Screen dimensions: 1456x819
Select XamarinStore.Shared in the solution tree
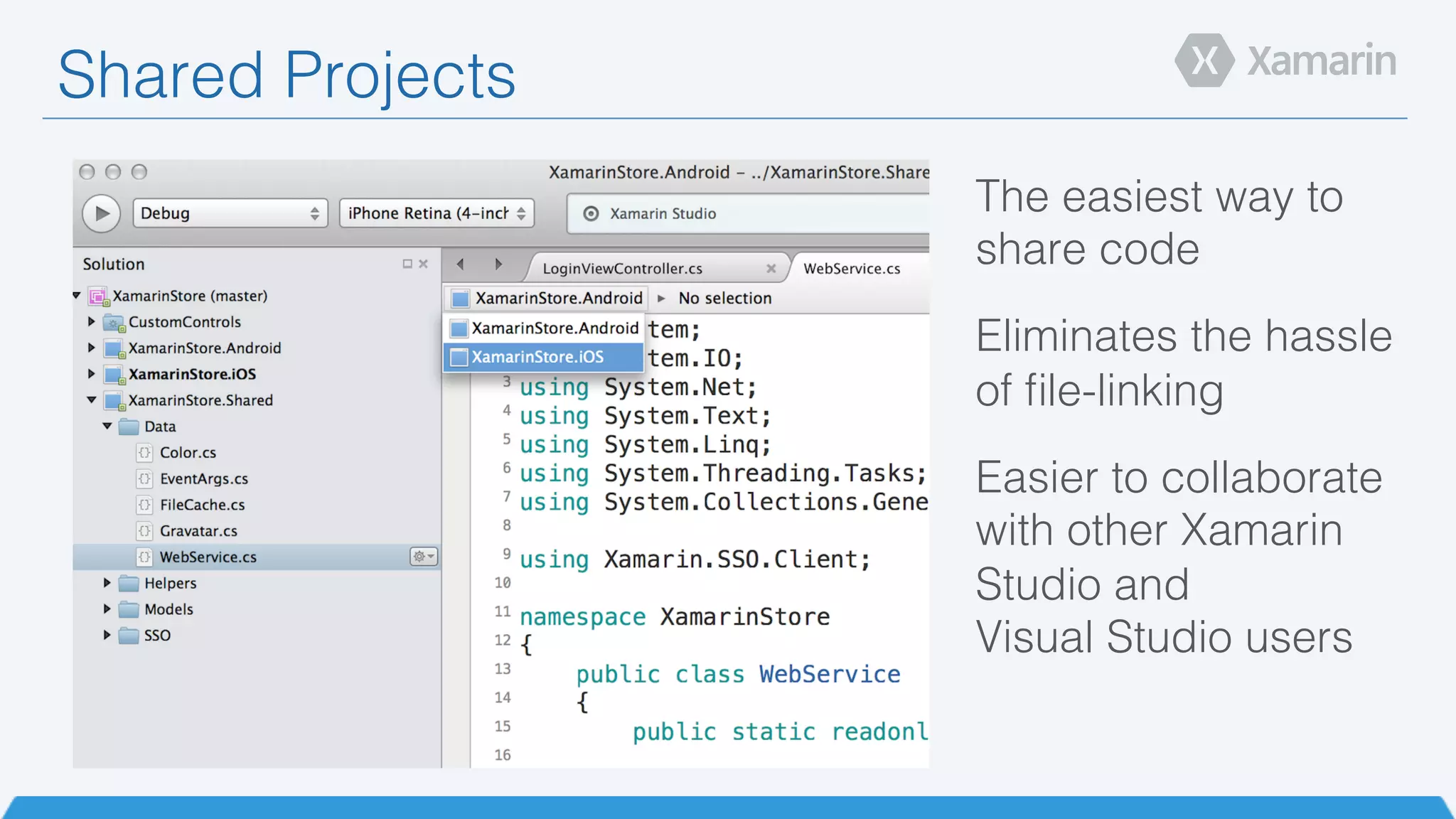point(200,400)
